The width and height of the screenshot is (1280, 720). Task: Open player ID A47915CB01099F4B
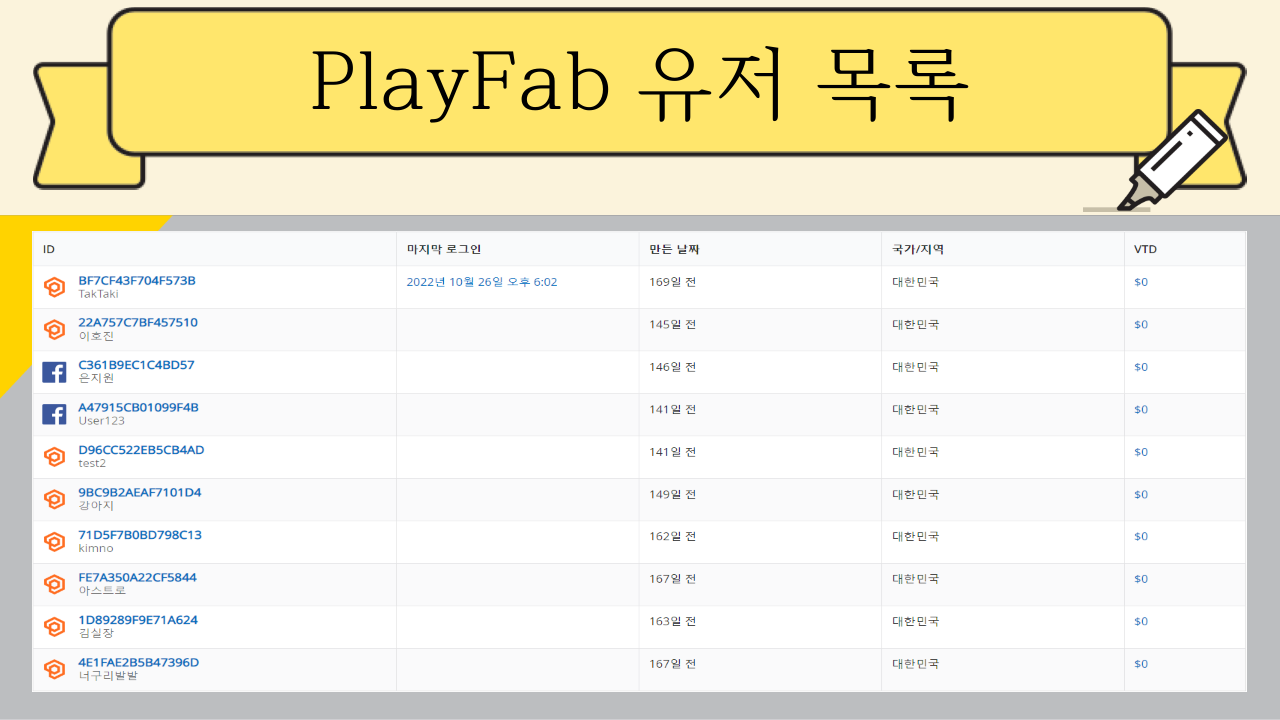[138, 408]
